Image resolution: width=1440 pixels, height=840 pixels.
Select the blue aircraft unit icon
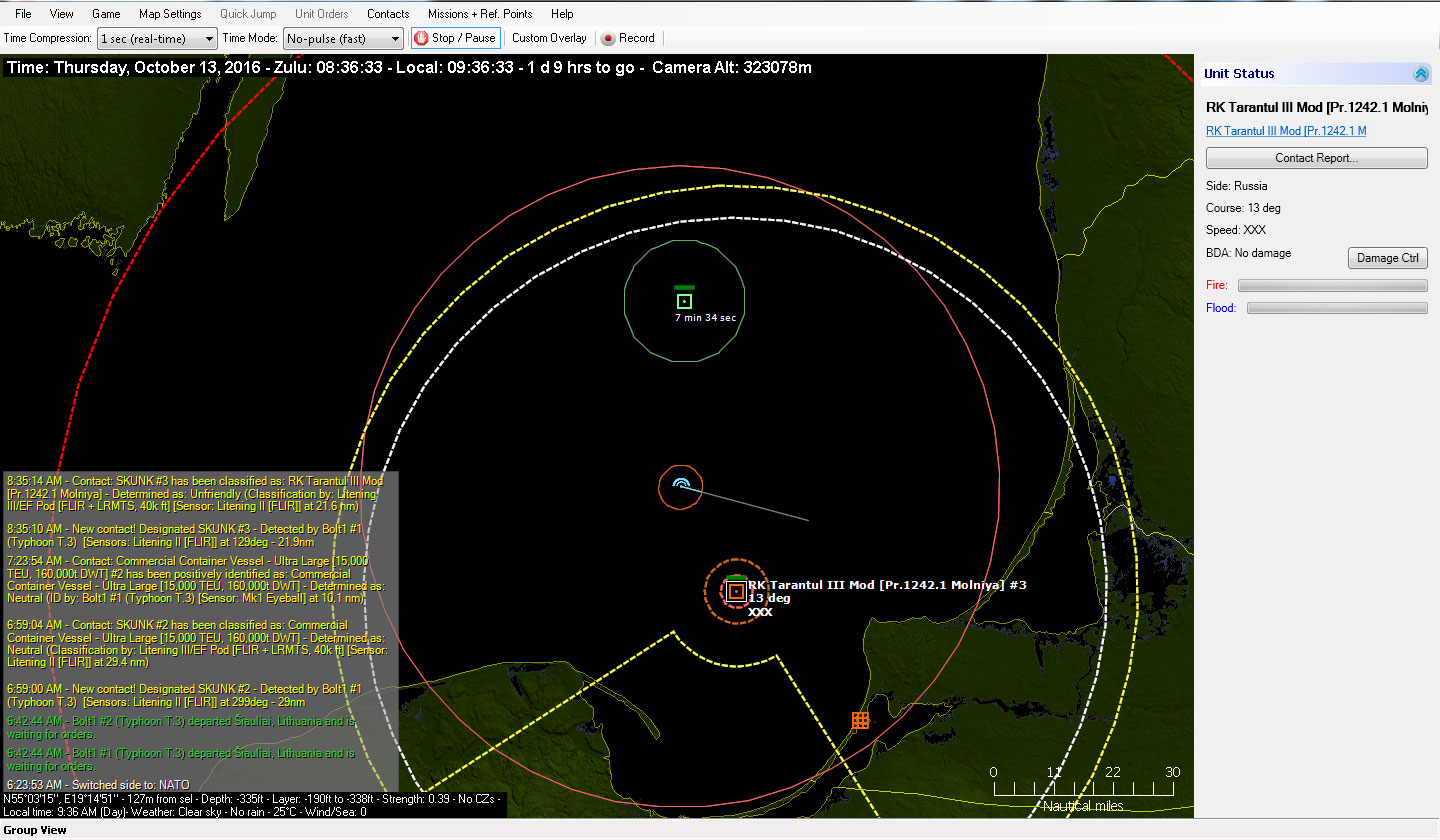tap(681, 486)
